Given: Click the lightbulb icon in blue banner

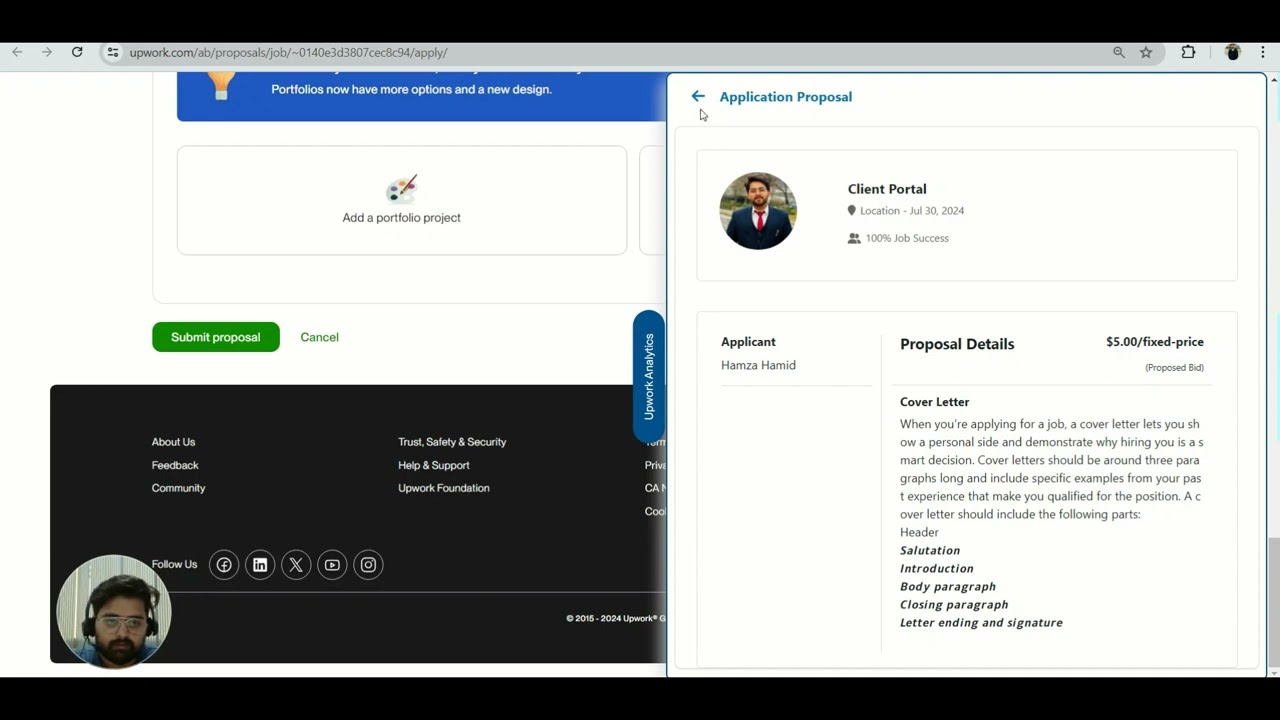Looking at the screenshot, I should tap(221, 85).
